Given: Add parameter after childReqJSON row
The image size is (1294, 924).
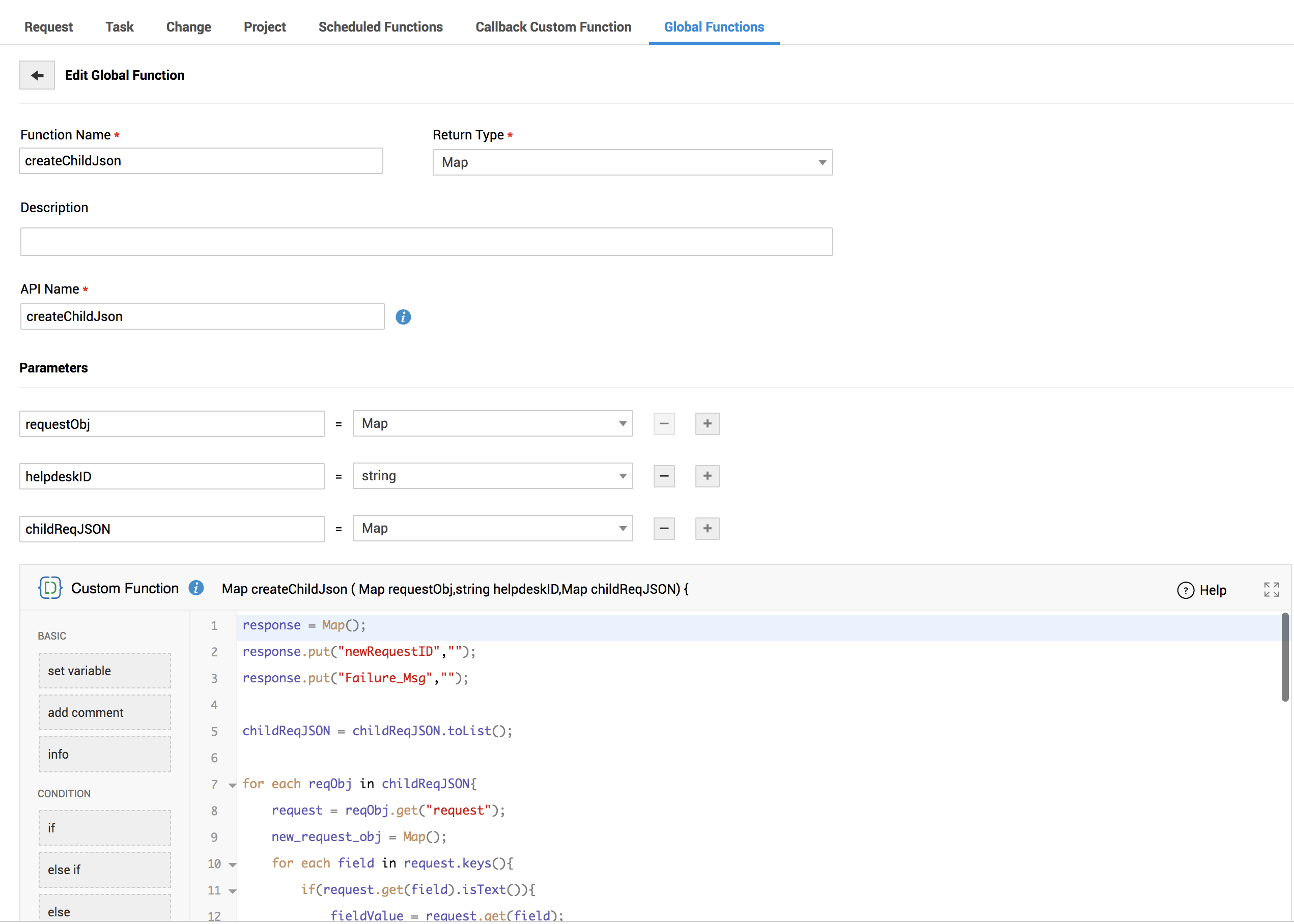Looking at the screenshot, I should (x=707, y=529).
